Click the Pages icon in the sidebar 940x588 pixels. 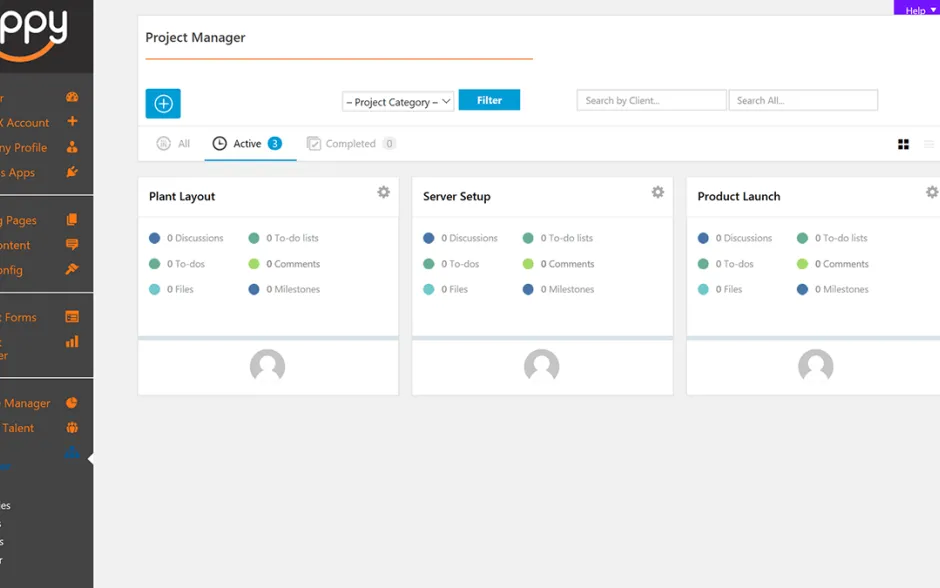[72, 220]
